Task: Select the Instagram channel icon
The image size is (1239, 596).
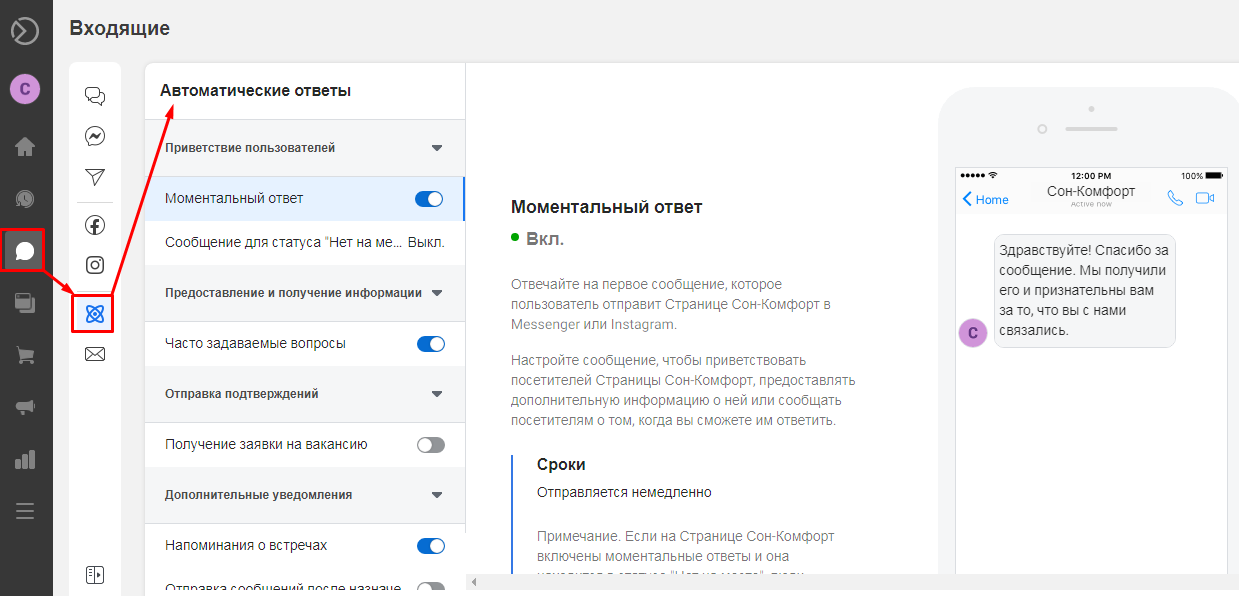Action: (x=94, y=264)
